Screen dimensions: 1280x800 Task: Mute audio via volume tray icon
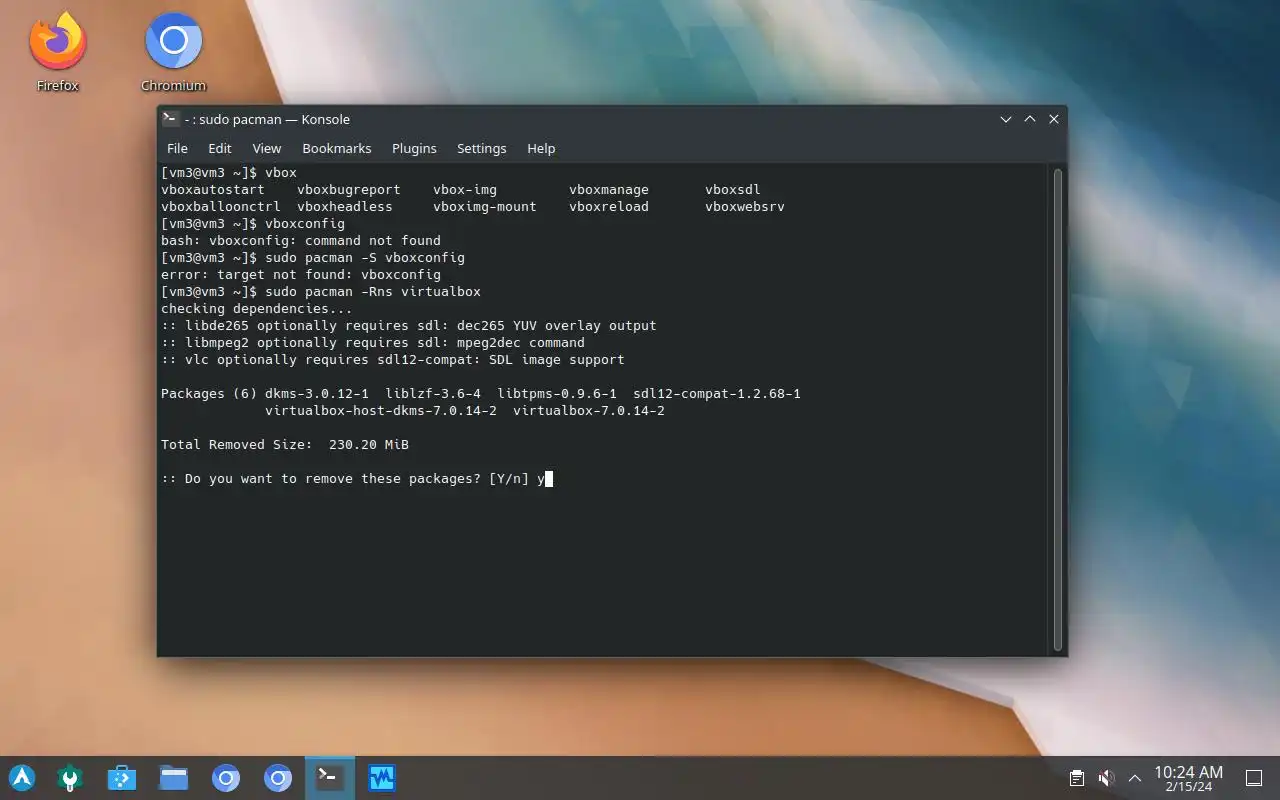point(1106,778)
